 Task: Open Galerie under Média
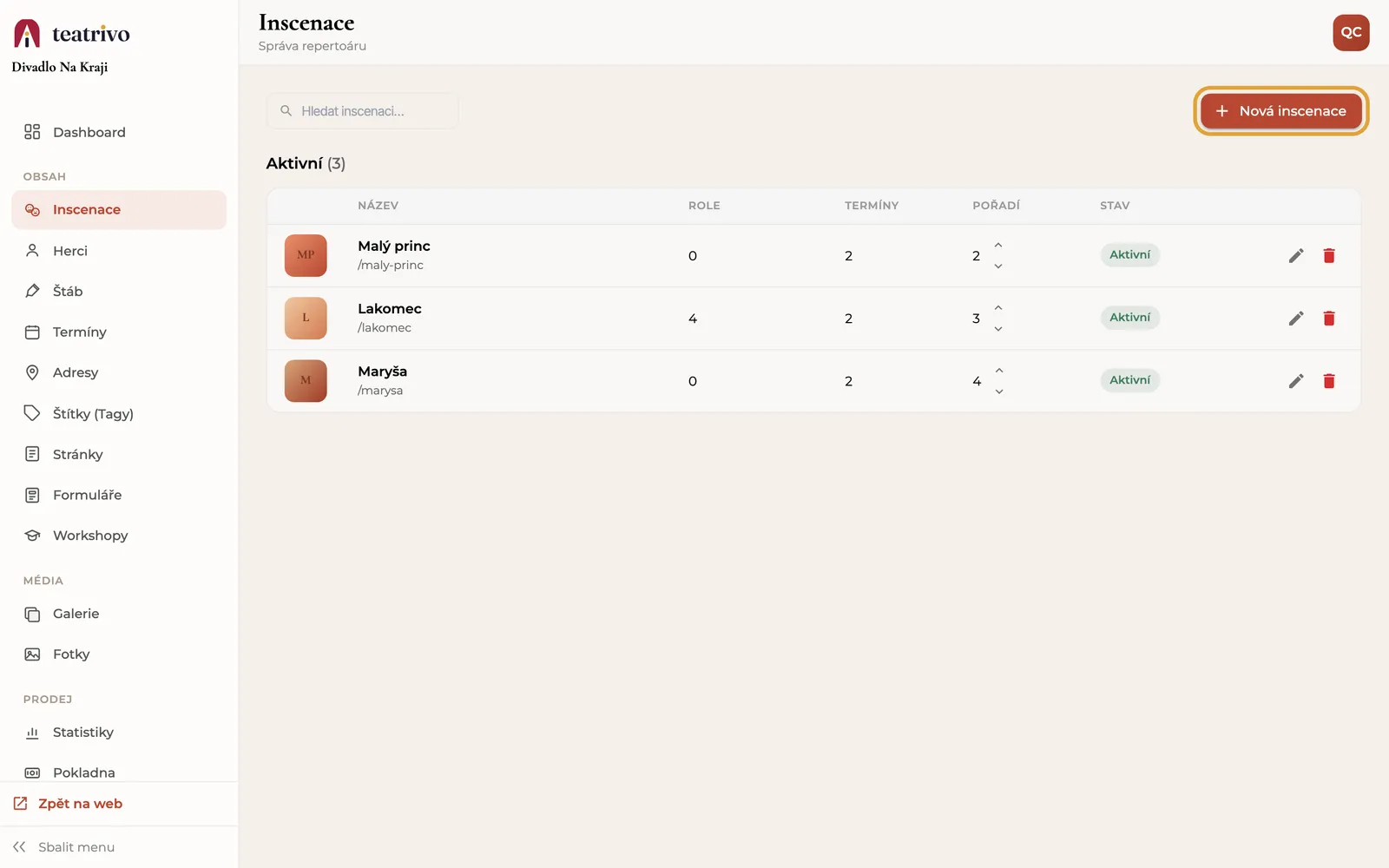119,614
